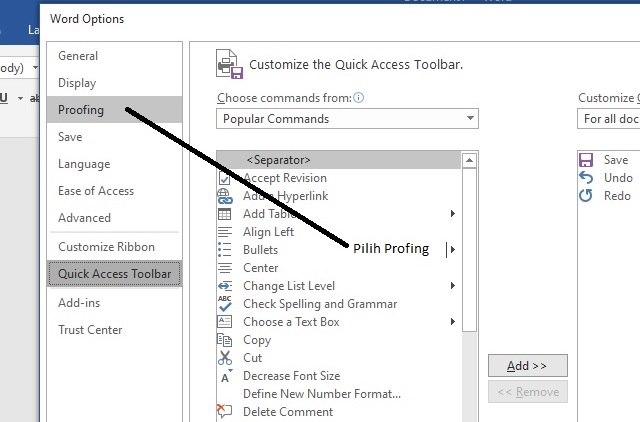Image resolution: width=640 pixels, height=422 pixels.
Task: Click the Align Left icon in command list
Action: pos(224,232)
